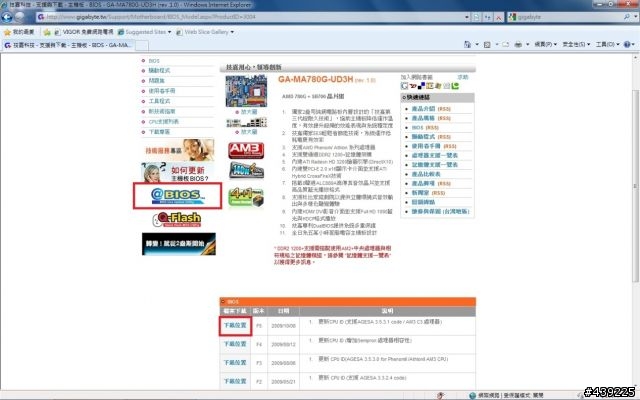640x400 pixels.
Task: Click the Refresh page icon beside address bar
Action: click(488, 17)
